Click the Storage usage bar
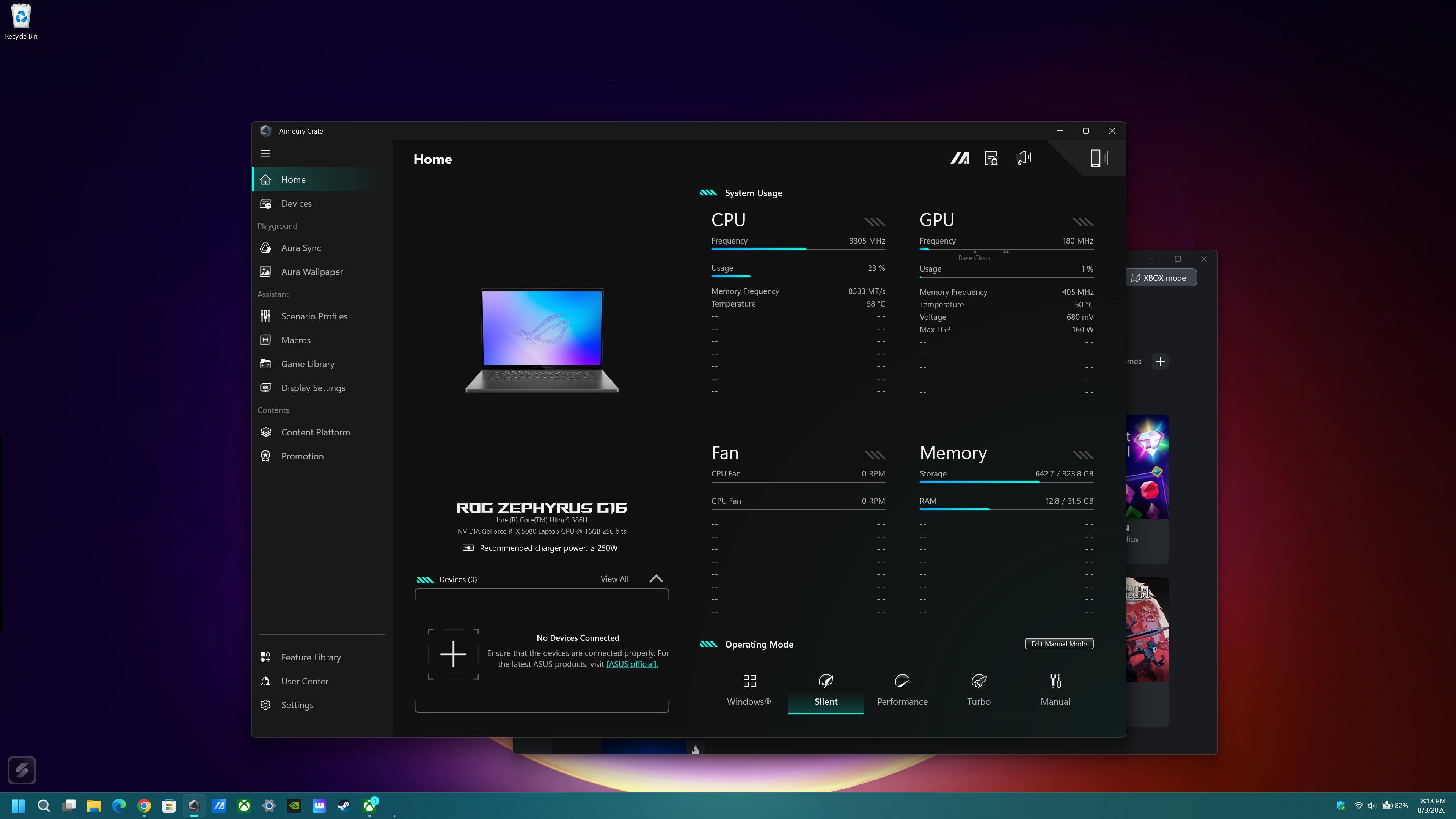 point(1006,481)
